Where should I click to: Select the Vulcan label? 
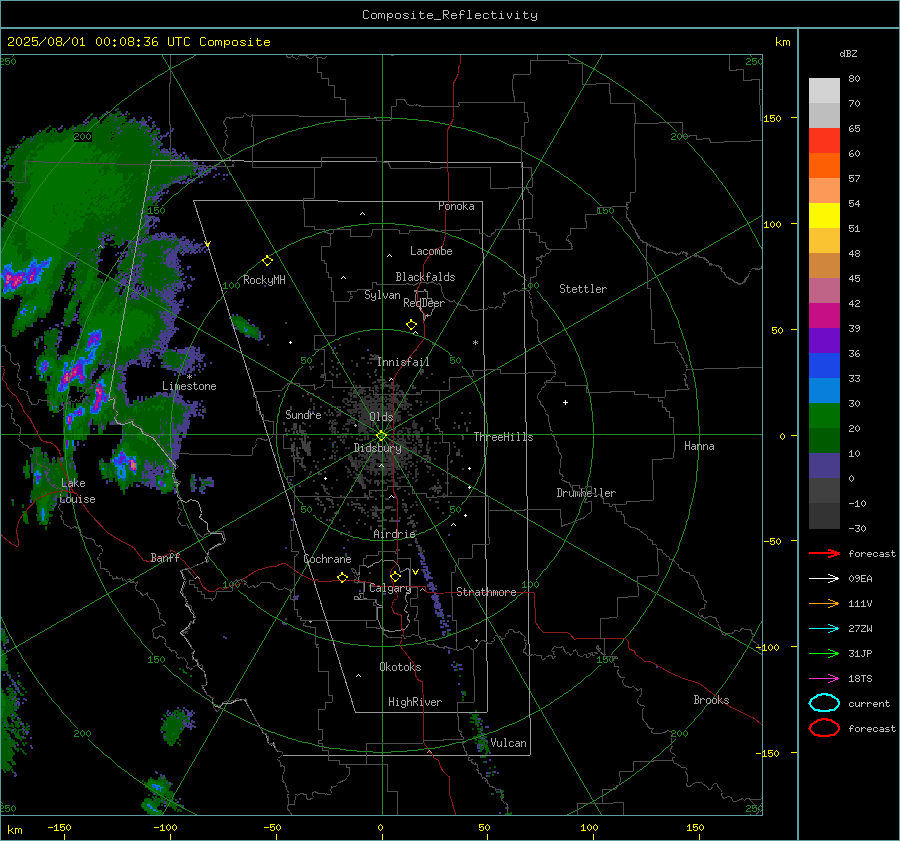(509, 743)
